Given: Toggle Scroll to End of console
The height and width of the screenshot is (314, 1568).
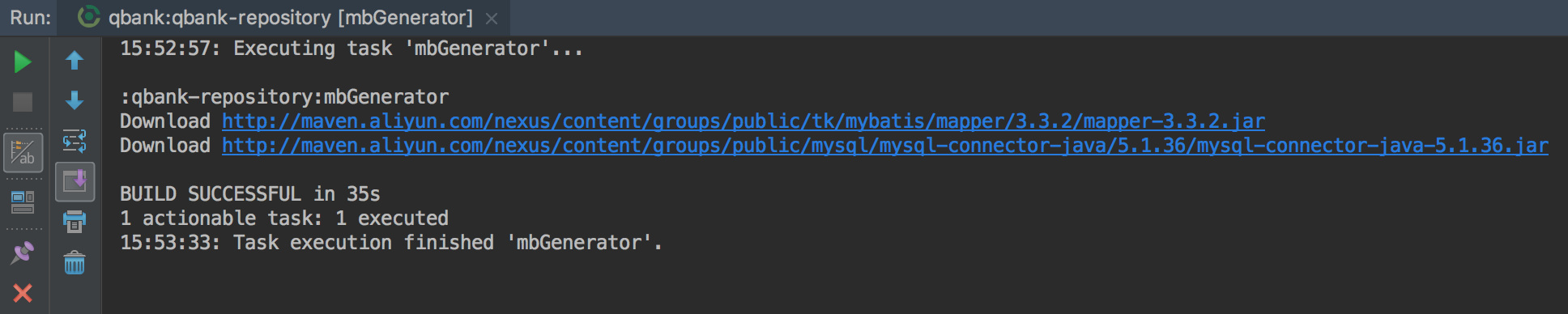Looking at the screenshot, I should click(x=75, y=181).
